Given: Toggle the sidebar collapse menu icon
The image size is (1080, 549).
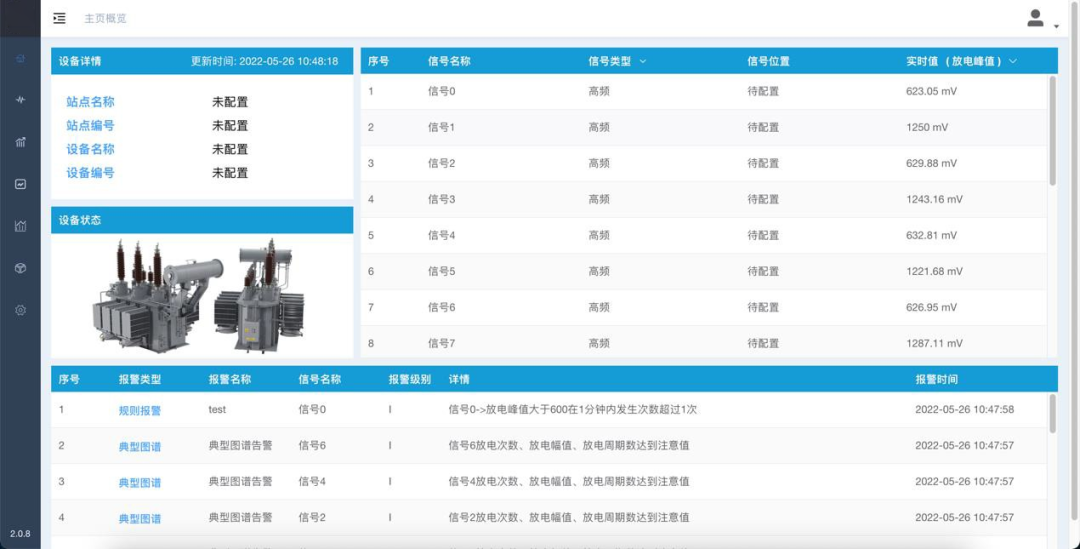Looking at the screenshot, I should 59,19.
